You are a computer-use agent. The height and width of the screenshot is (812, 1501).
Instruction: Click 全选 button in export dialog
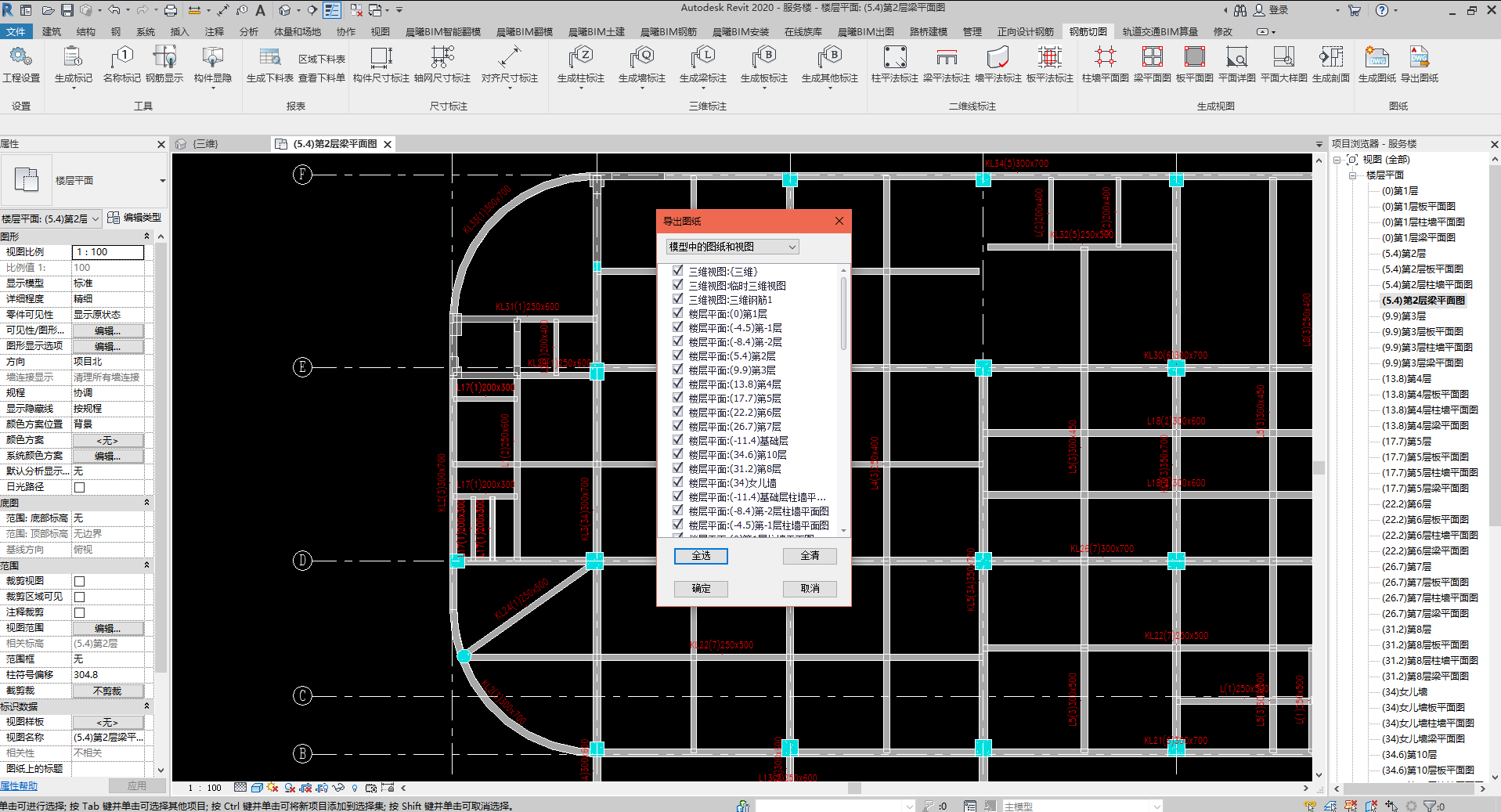[x=701, y=555]
